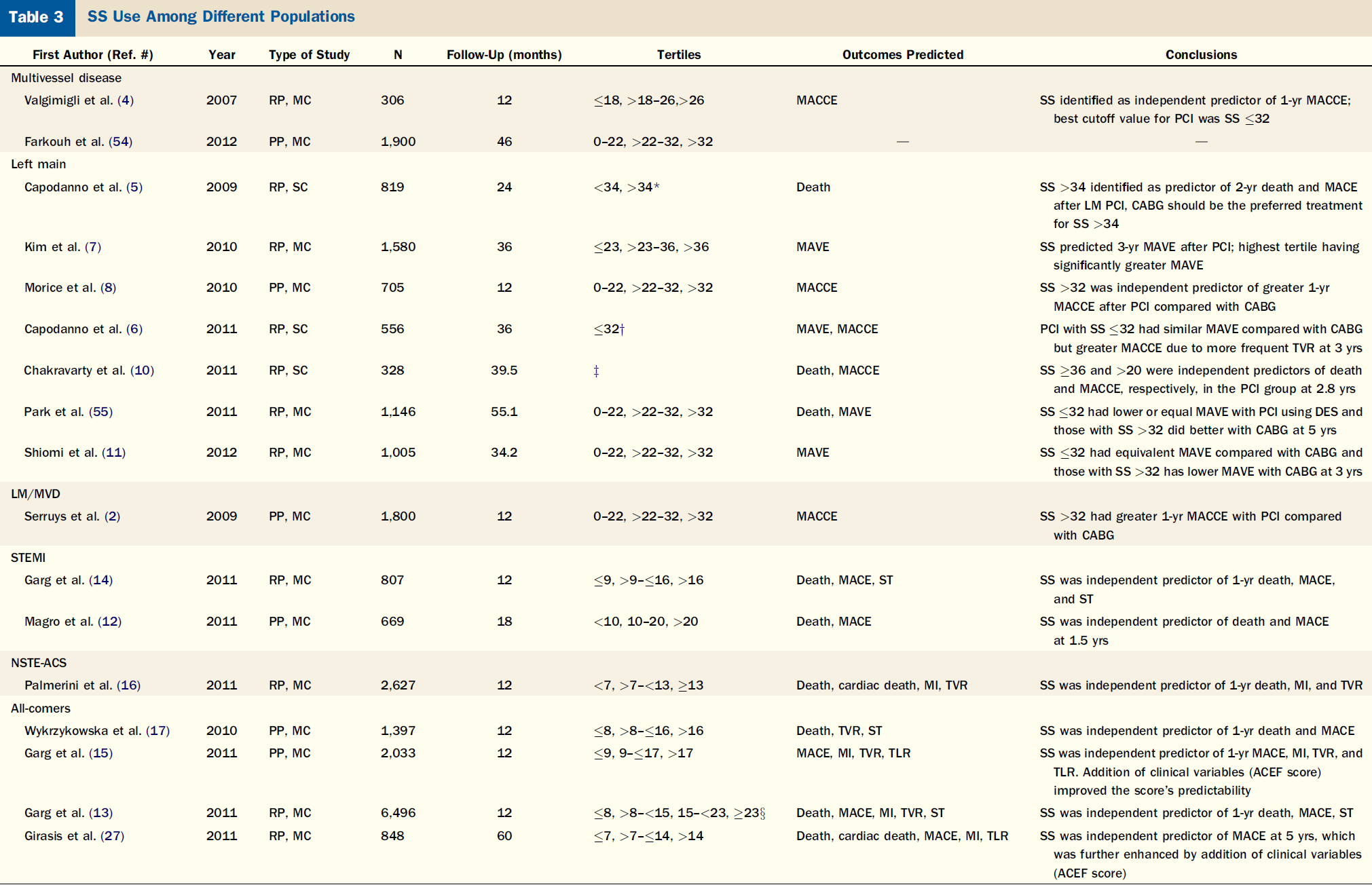Viewport: 1372px width, 887px height.
Task: Click follow-up value 34.2 in Shiomi row
Action: click(504, 453)
